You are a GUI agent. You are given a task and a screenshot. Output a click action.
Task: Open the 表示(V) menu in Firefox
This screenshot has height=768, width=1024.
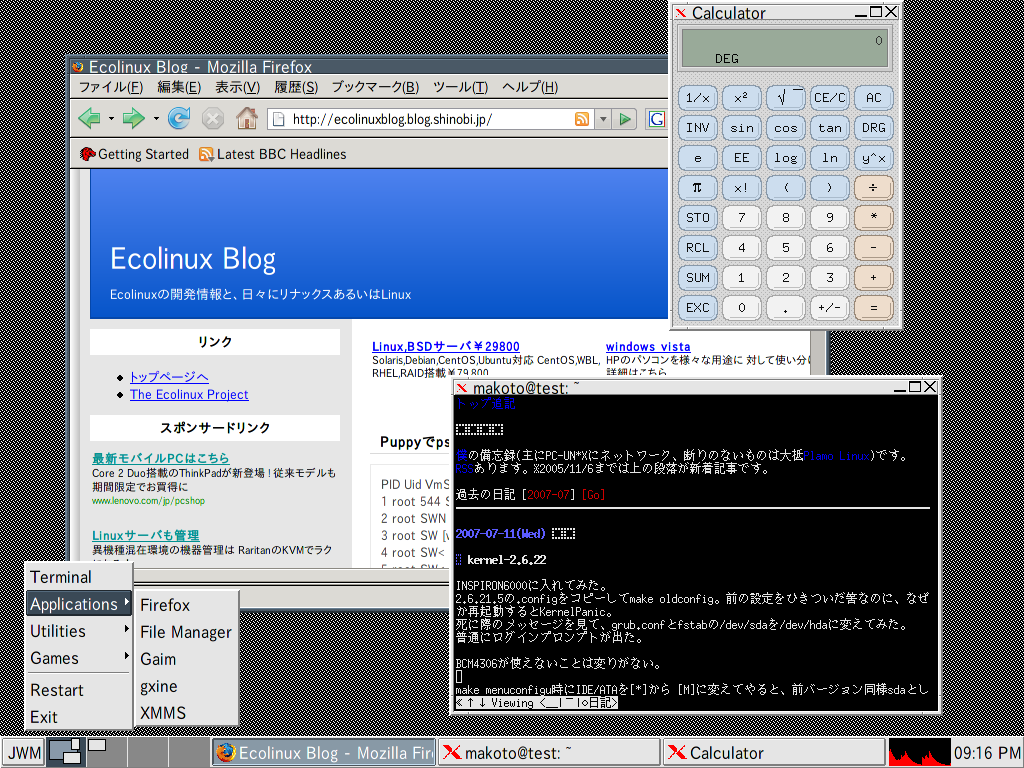238,88
